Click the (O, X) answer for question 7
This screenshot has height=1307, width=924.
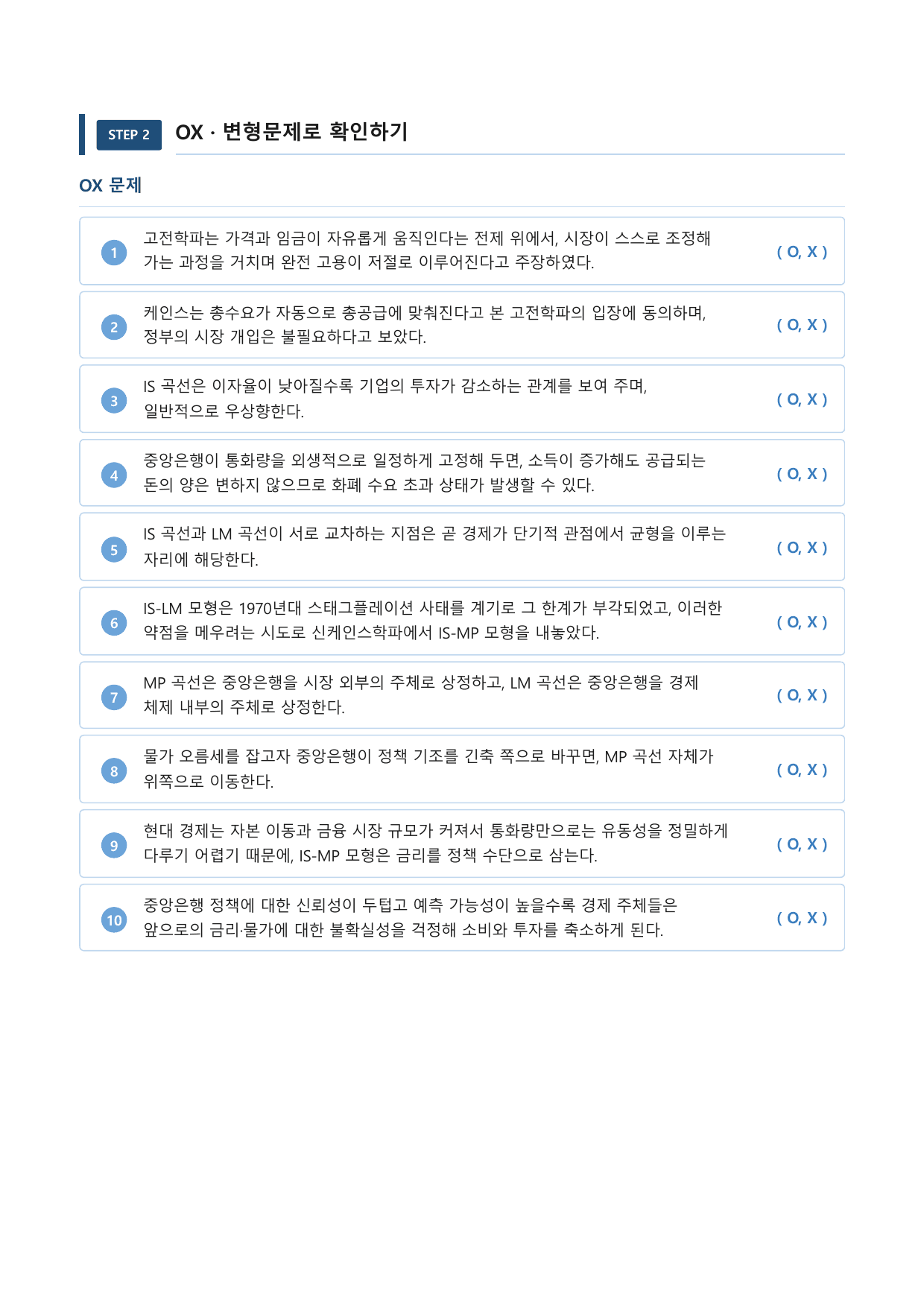click(802, 695)
